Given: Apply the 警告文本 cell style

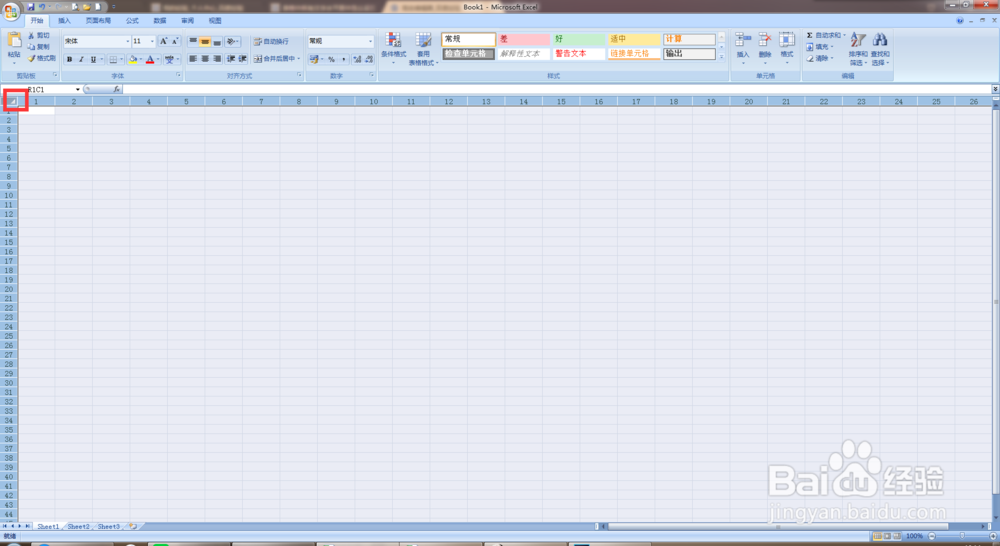Looking at the screenshot, I should pyautogui.click(x=578, y=54).
